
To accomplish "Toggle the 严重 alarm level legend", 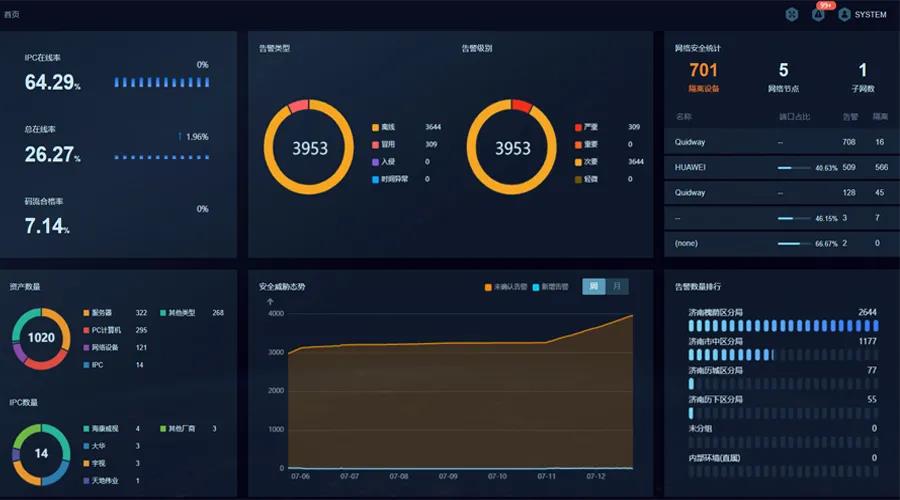I will [x=579, y=128].
